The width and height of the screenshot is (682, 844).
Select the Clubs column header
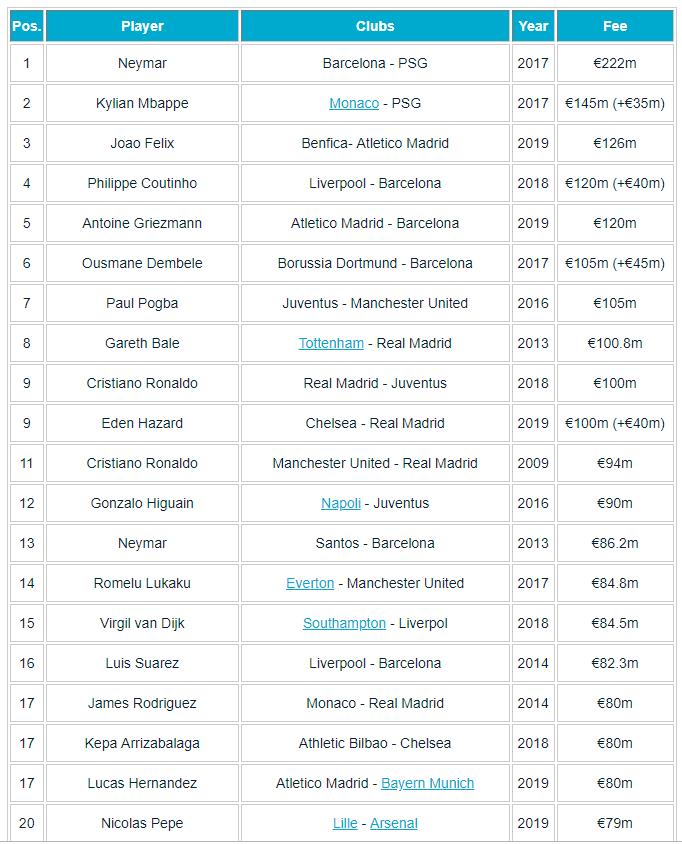pyautogui.click(x=375, y=26)
